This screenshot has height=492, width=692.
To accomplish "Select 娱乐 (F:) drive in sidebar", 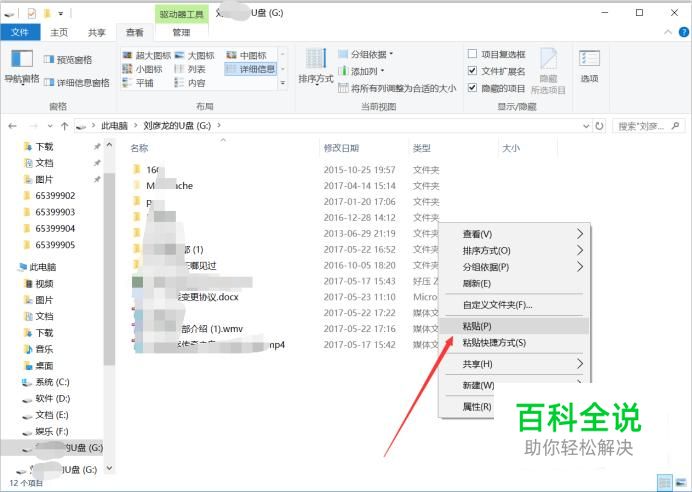I will 46,432.
